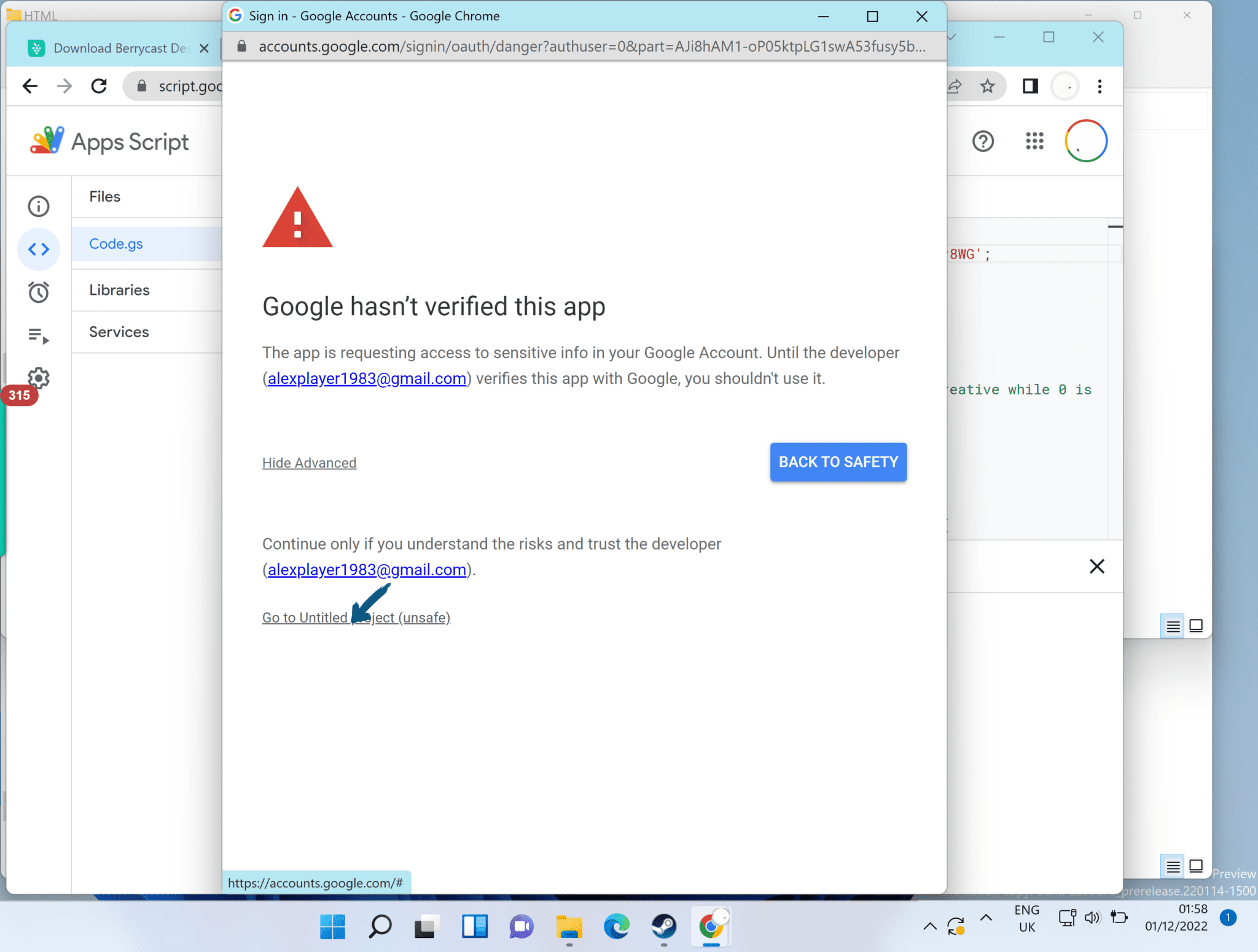Open Project Settings via the gear icon
Viewport: 1258px width, 952px height.
39,378
